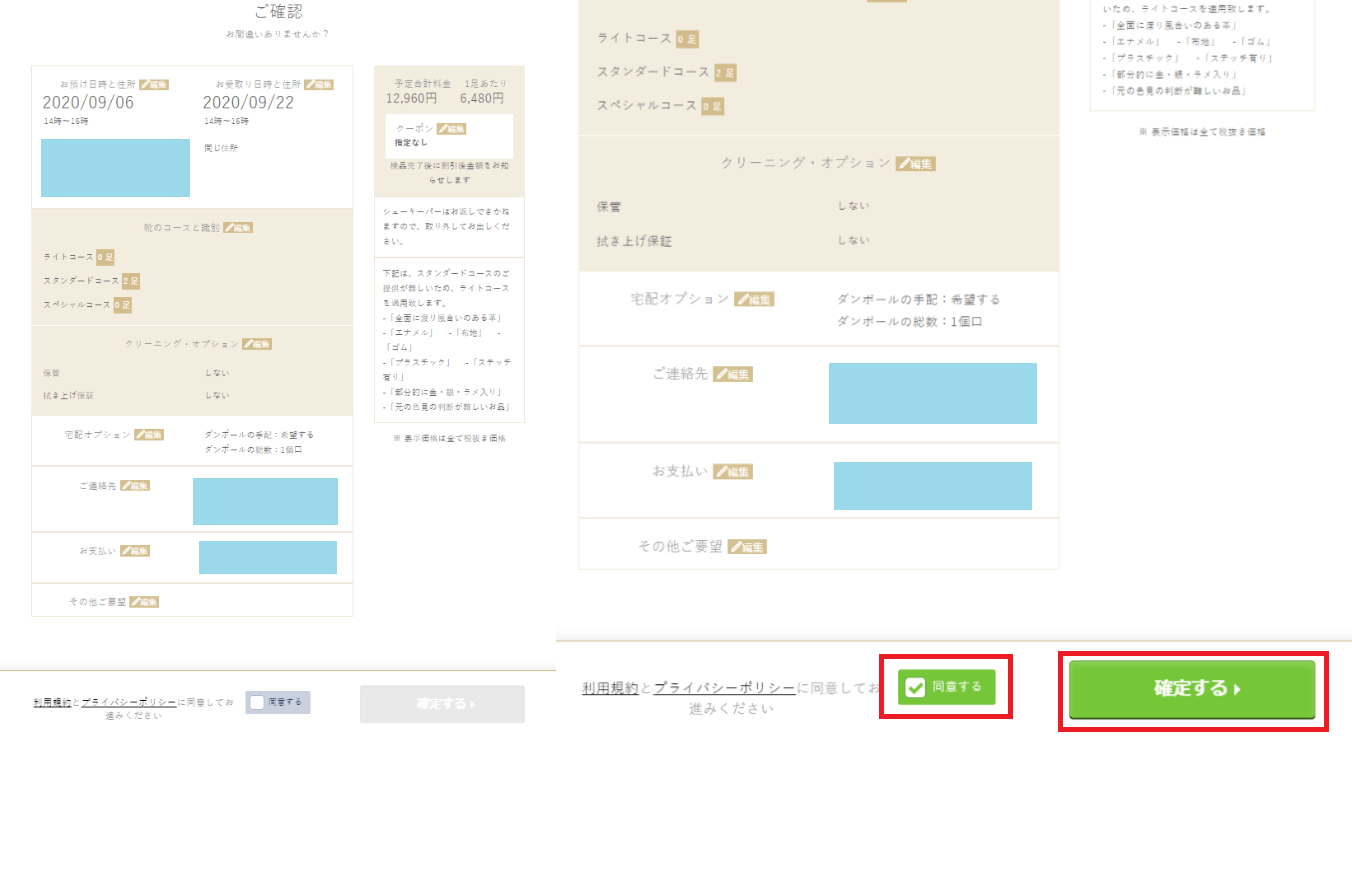Edit お支払い in the enlarged page view
The width and height of the screenshot is (1352, 880).
click(x=733, y=471)
